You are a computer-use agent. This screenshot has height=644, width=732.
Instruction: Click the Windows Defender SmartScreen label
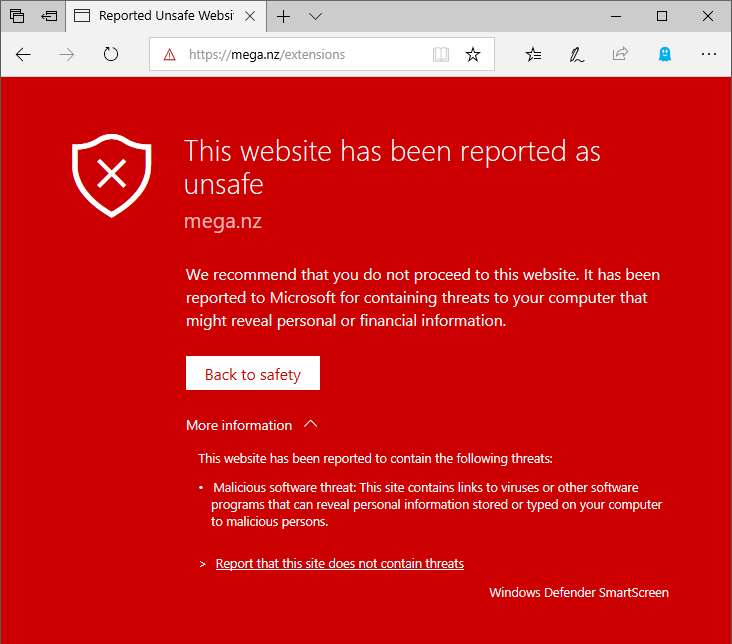coord(579,593)
